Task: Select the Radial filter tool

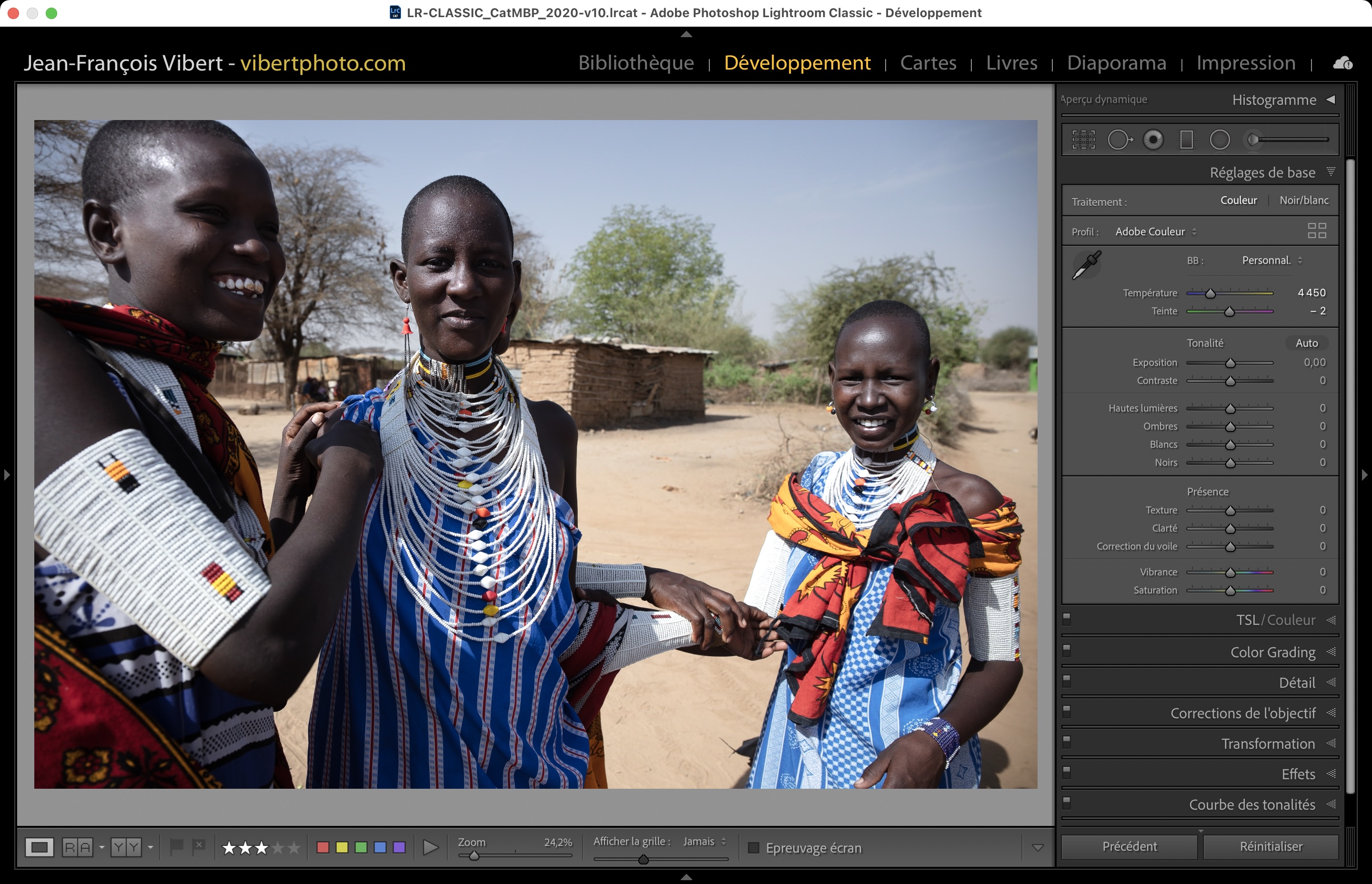Action: 1219,140
